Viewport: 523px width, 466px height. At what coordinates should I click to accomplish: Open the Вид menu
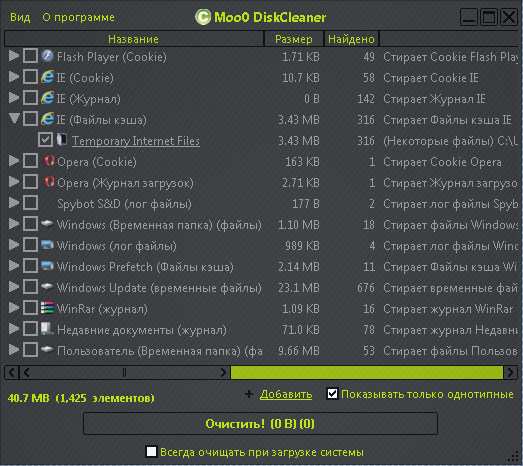click(20, 17)
